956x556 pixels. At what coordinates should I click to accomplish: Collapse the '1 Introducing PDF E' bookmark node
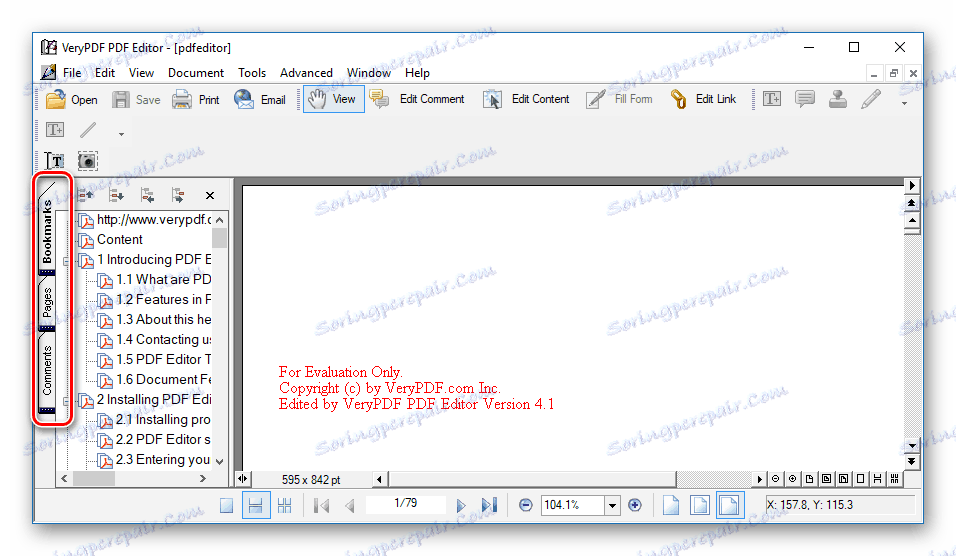66,261
